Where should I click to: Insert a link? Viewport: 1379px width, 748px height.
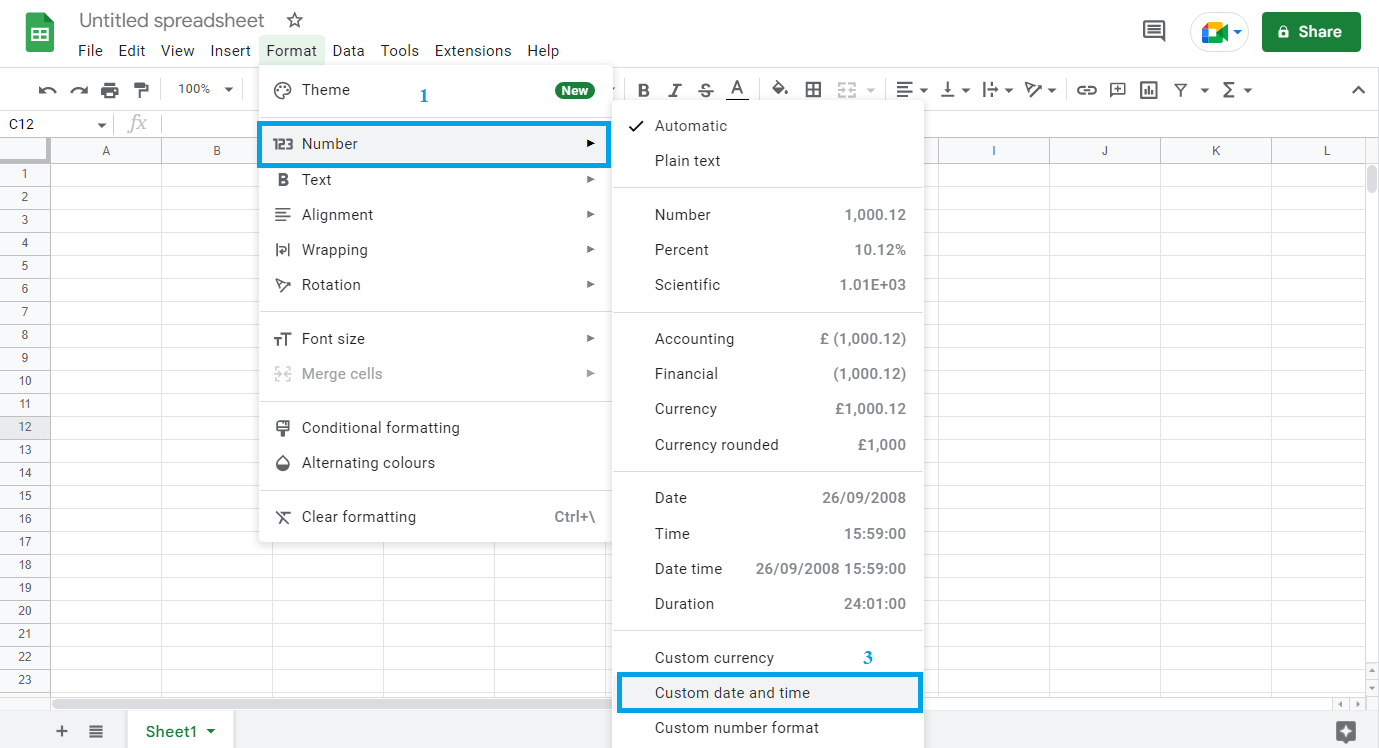(1087, 89)
